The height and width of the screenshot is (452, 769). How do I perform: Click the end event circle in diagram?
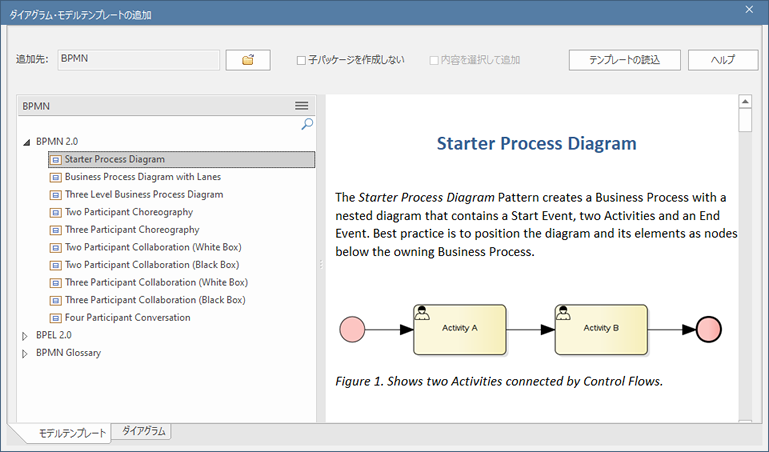pyautogui.click(x=709, y=329)
